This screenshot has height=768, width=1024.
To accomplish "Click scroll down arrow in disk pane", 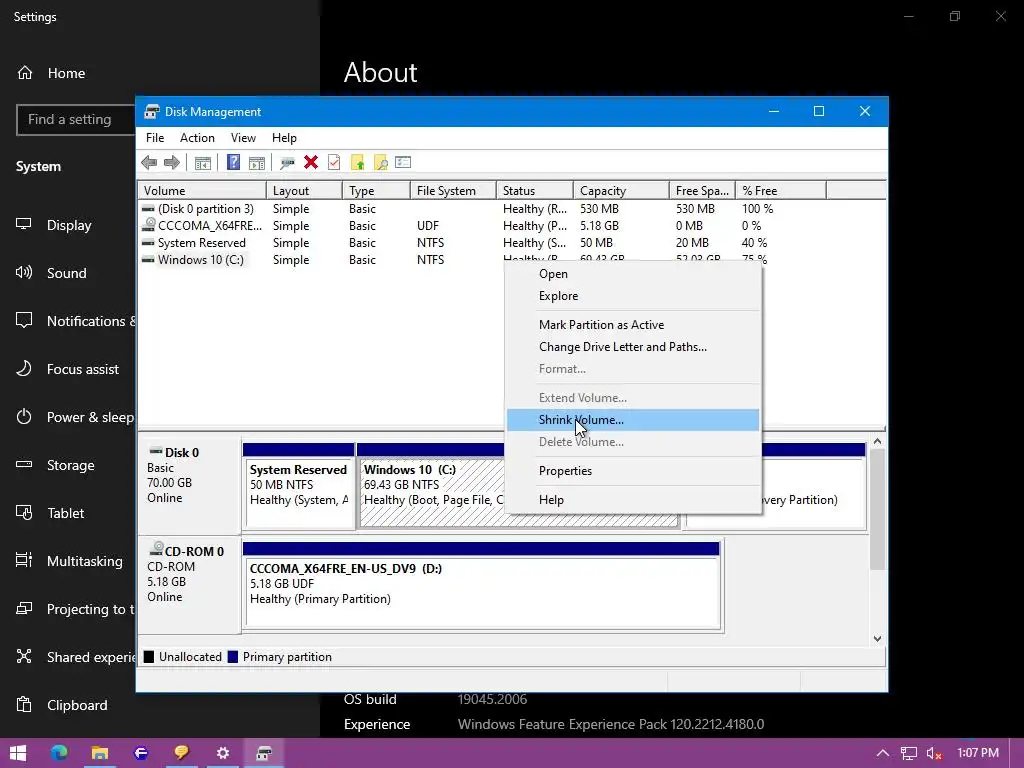I will (877, 639).
